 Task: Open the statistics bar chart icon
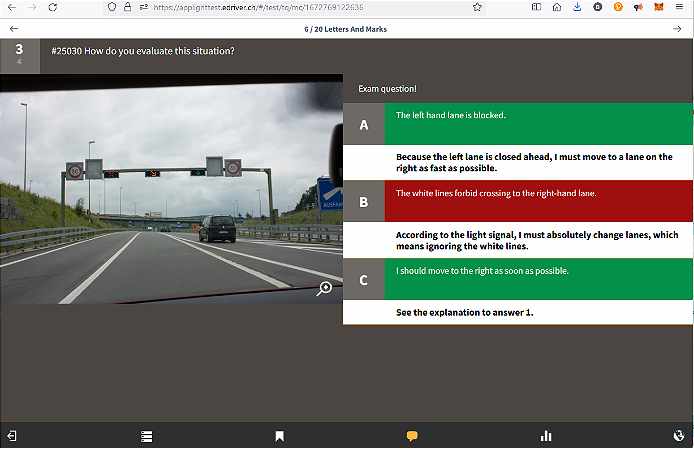(x=546, y=436)
